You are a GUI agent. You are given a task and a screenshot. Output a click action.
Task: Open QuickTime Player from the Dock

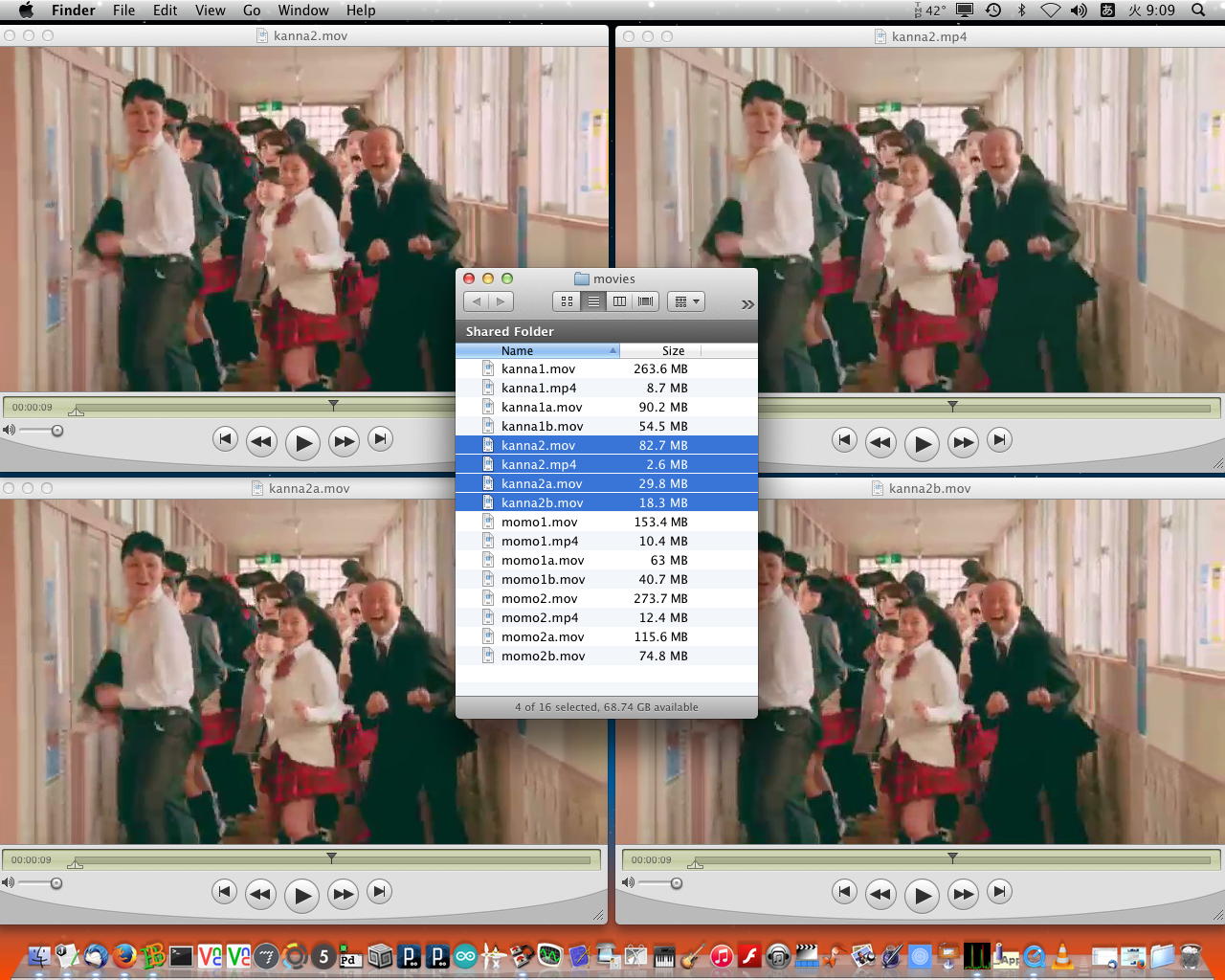1035,955
